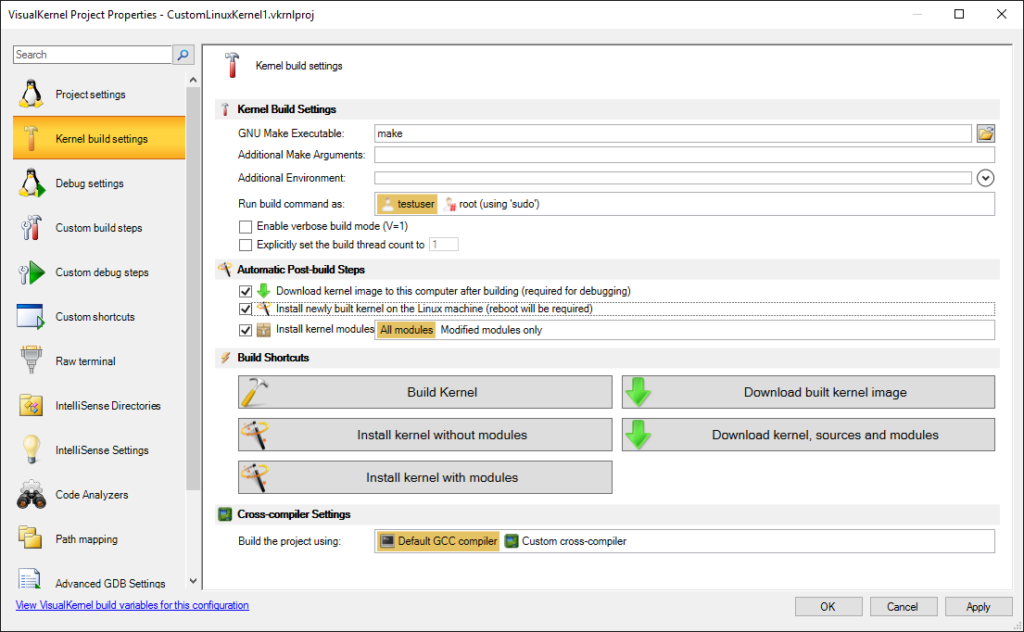Toggle explicit build thread count checkbox
Image resolution: width=1024 pixels, height=632 pixels.
click(x=246, y=244)
